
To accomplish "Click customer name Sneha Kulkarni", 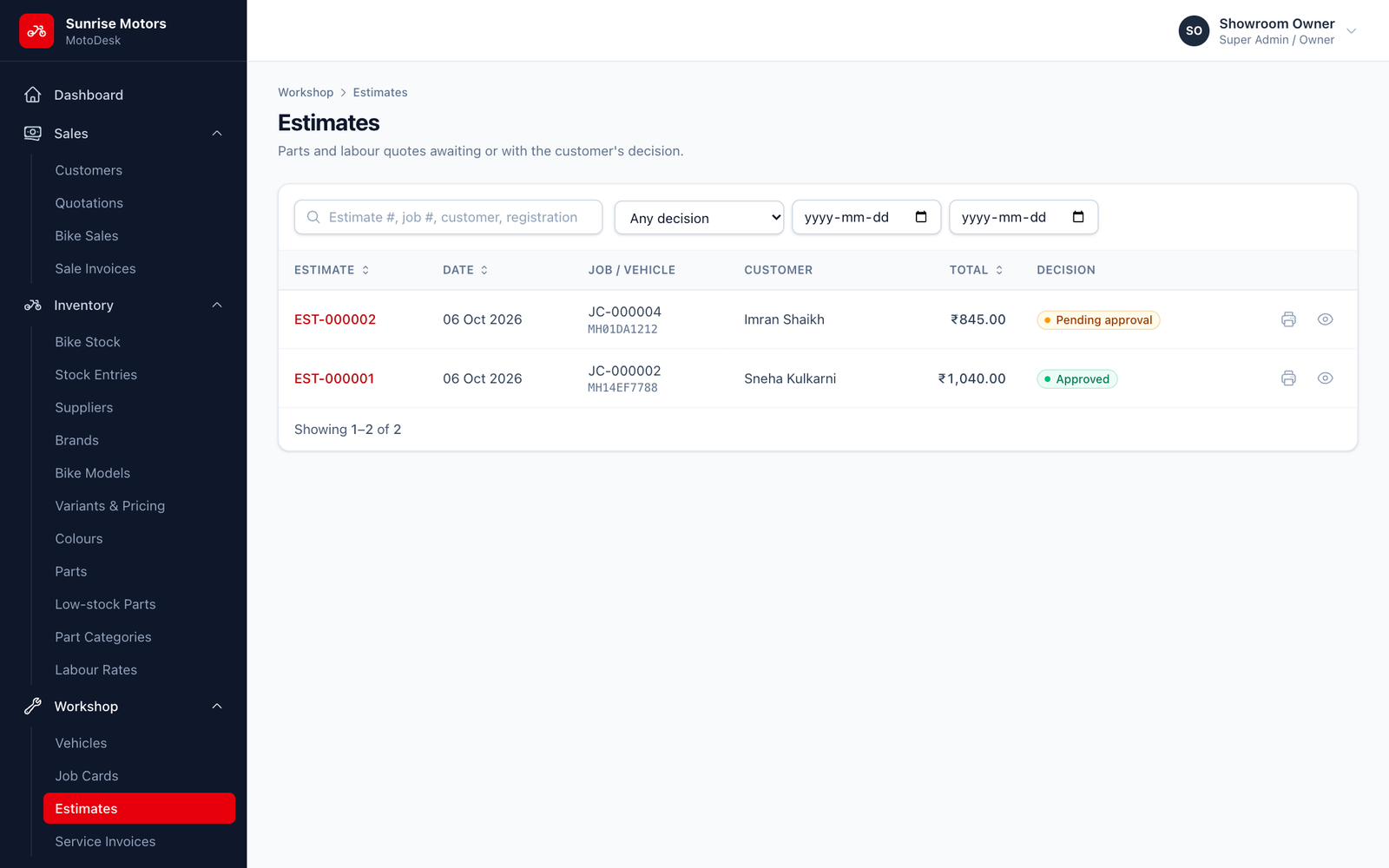I will coord(790,378).
